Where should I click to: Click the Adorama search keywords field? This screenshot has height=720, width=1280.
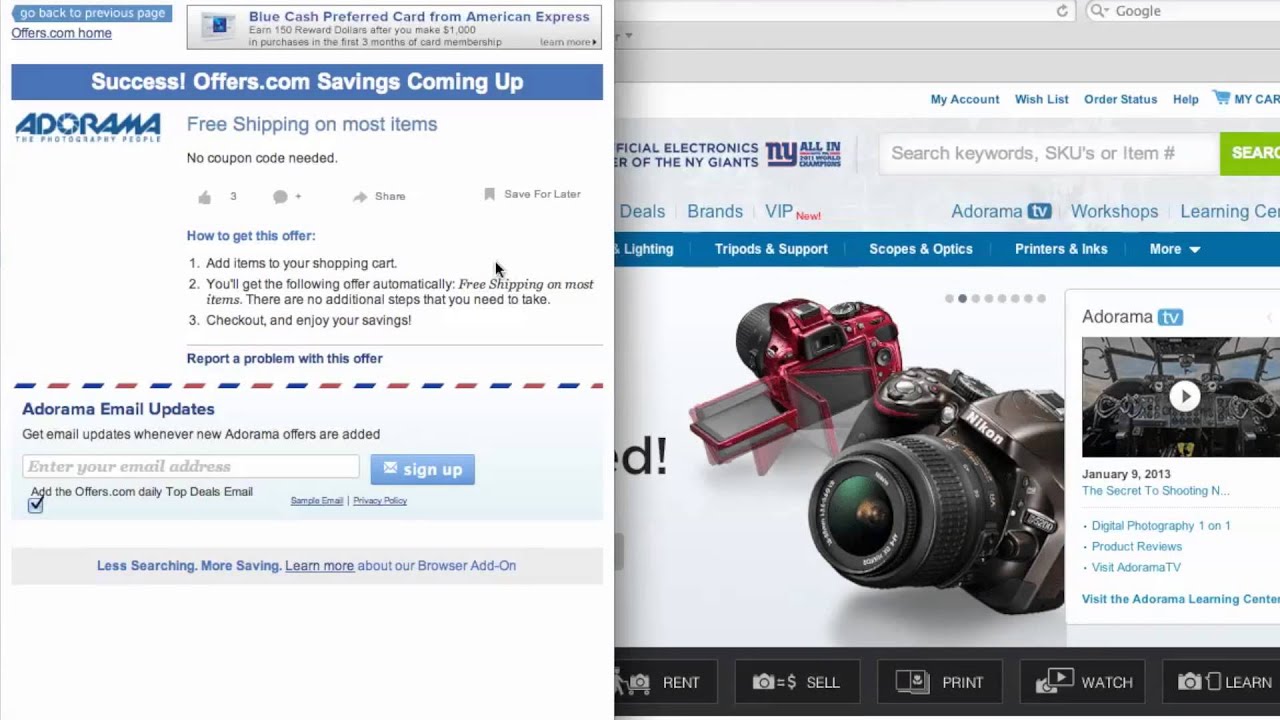click(1049, 153)
